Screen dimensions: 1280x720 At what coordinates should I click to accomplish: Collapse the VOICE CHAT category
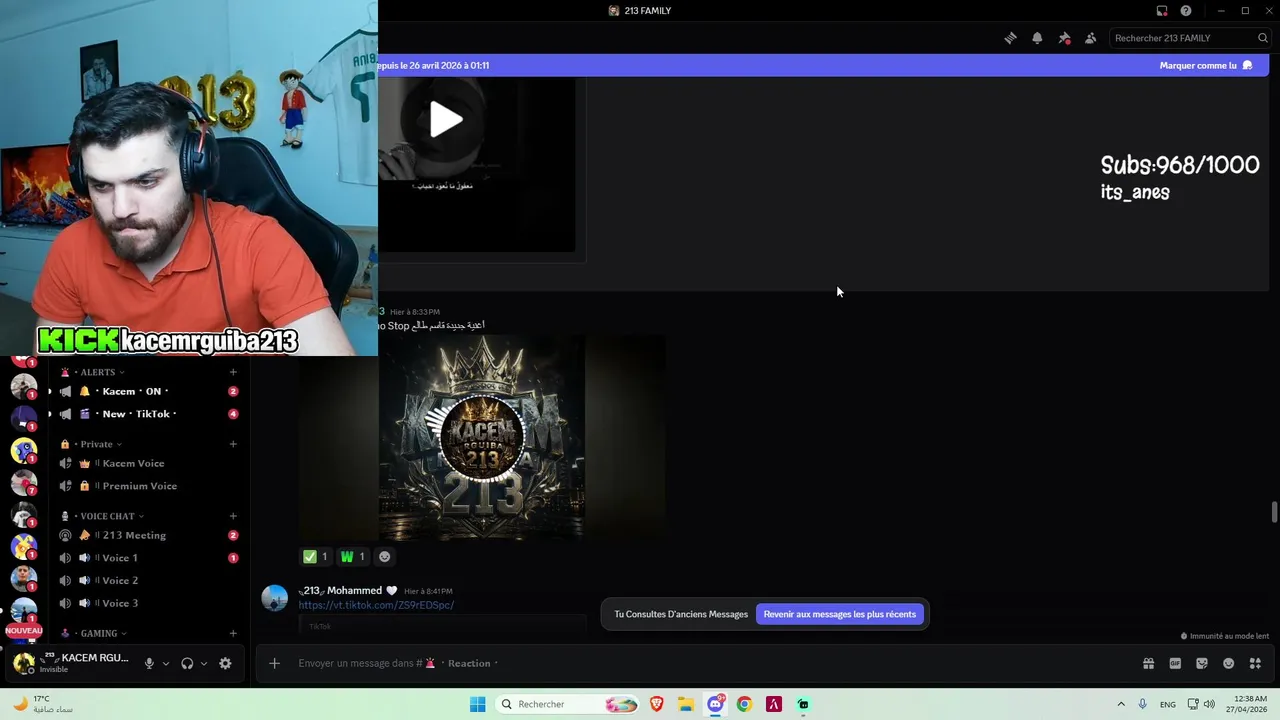(107, 516)
